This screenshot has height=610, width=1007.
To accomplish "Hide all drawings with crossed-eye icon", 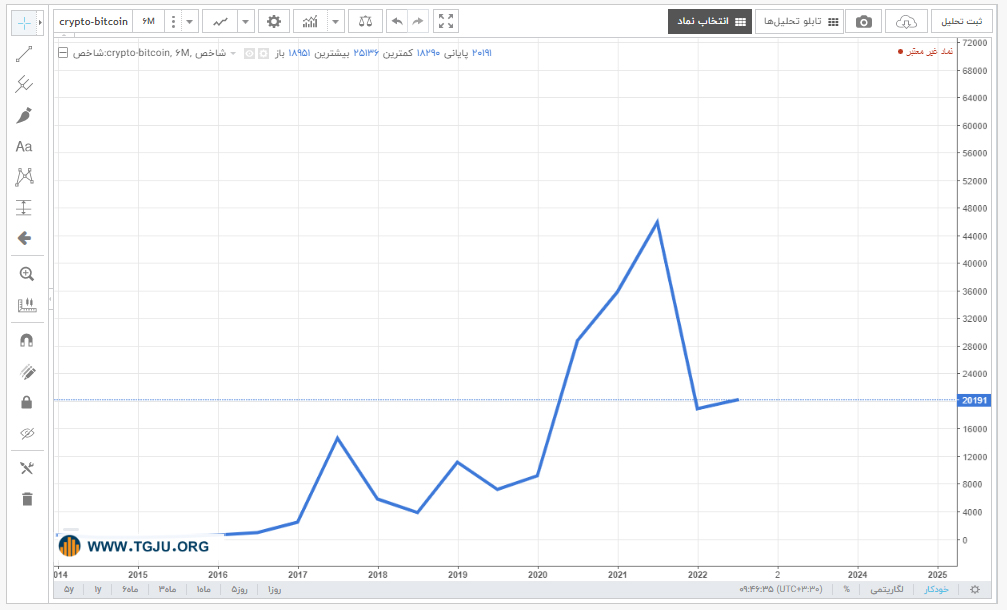I will (26, 433).
